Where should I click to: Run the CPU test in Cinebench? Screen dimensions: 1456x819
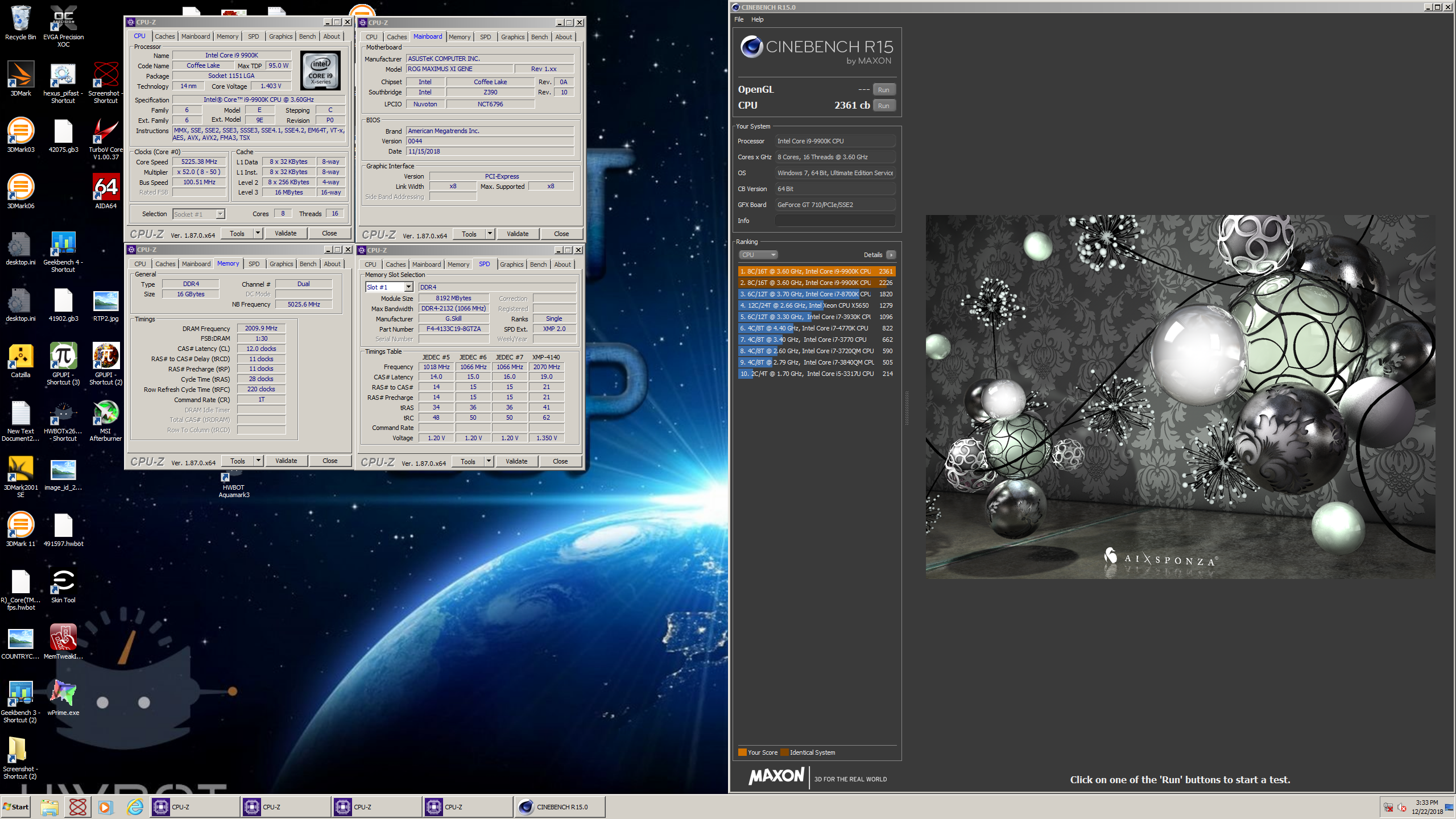point(884,106)
